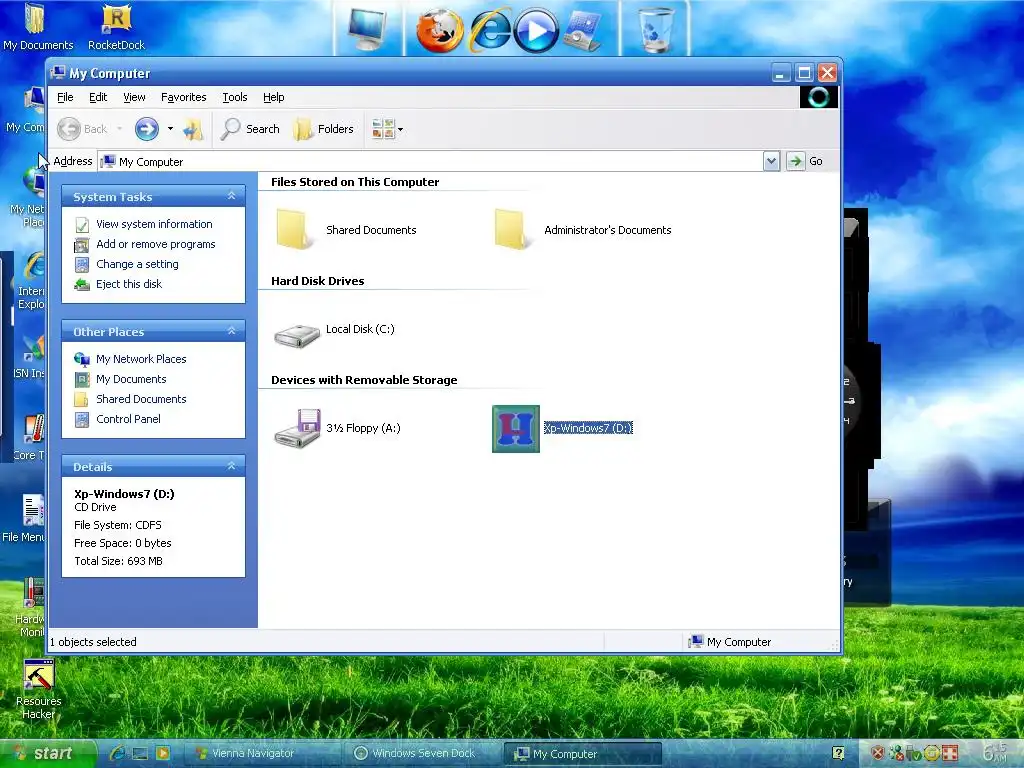This screenshot has width=1024, height=768.
Task: Open RocketDock desktop shortcut
Action: click(116, 27)
